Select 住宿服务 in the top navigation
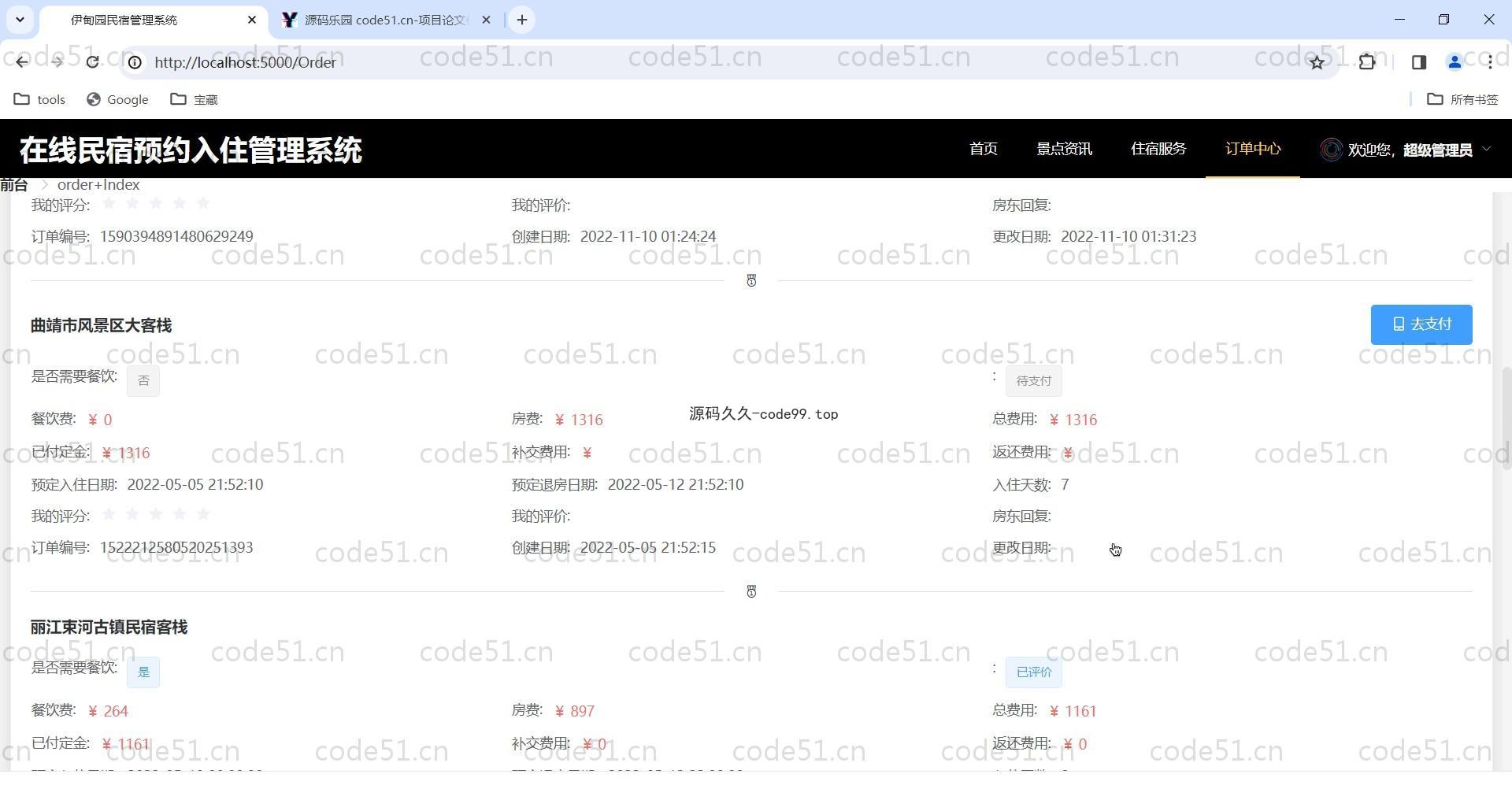Image resolution: width=1512 pixels, height=811 pixels. coord(1158,149)
